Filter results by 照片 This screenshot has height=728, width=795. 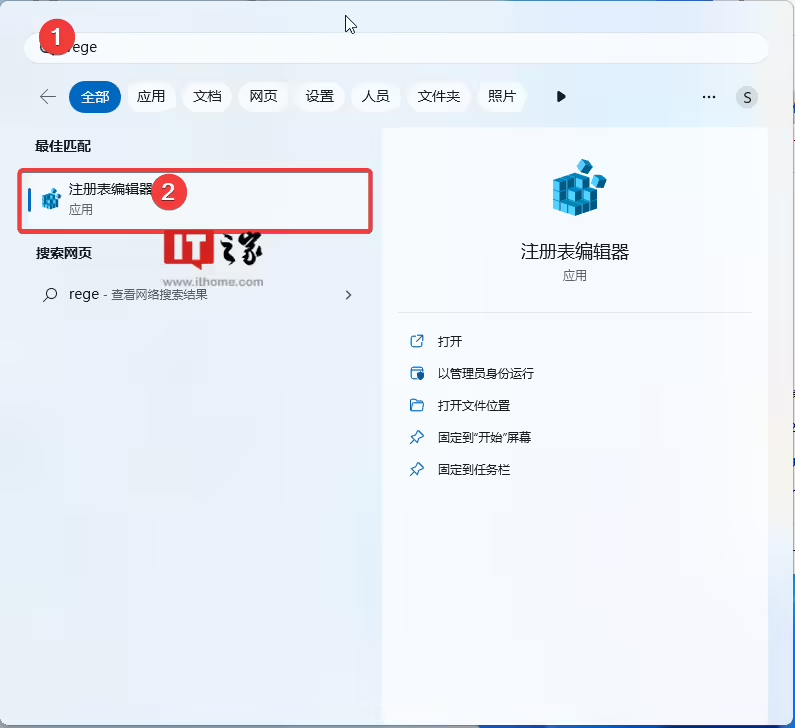[502, 97]
